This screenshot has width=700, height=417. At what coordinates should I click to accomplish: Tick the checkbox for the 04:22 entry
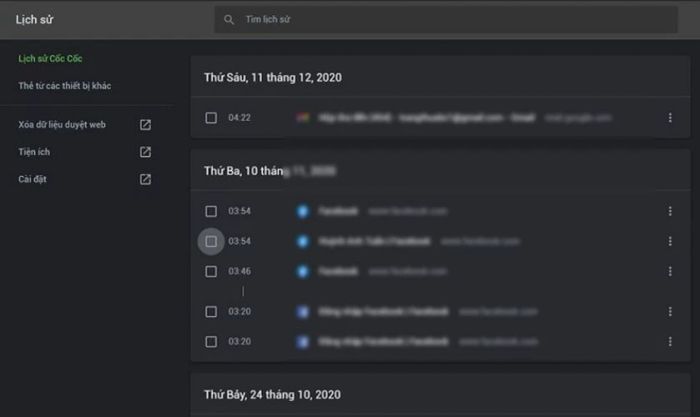coord(211,118)
